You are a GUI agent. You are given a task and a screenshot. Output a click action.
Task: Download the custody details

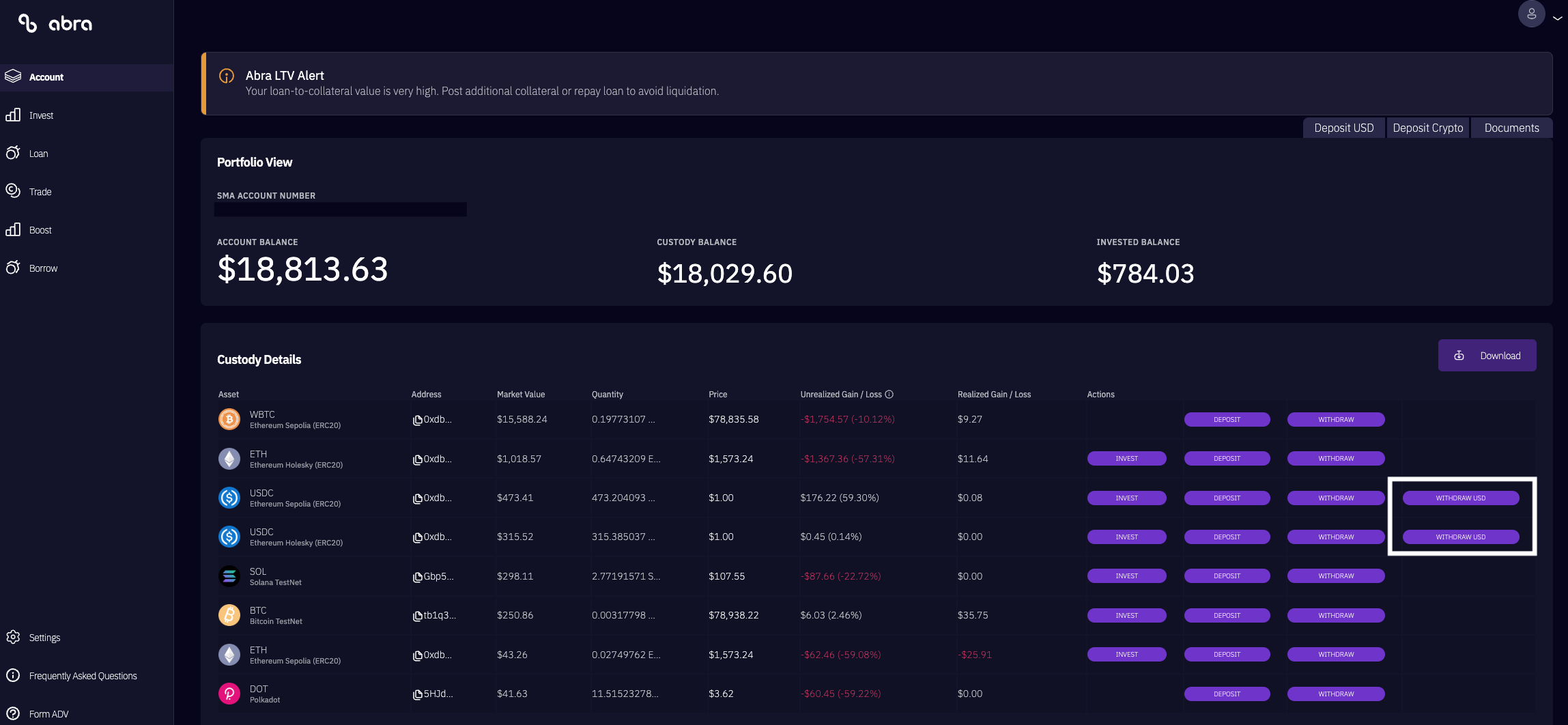1487,355
